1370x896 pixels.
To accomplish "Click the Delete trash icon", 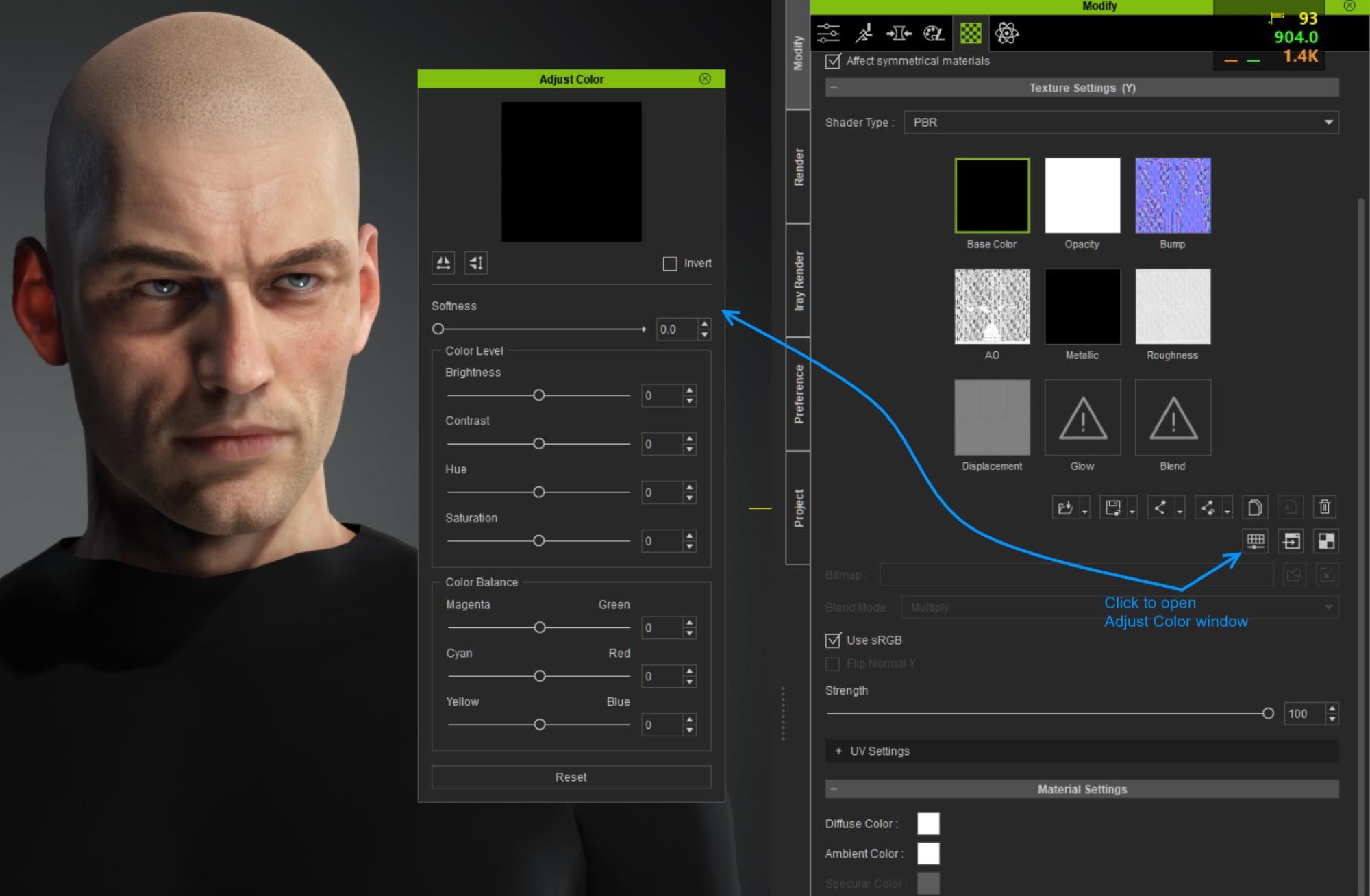I will click(x=1325, y=508).
